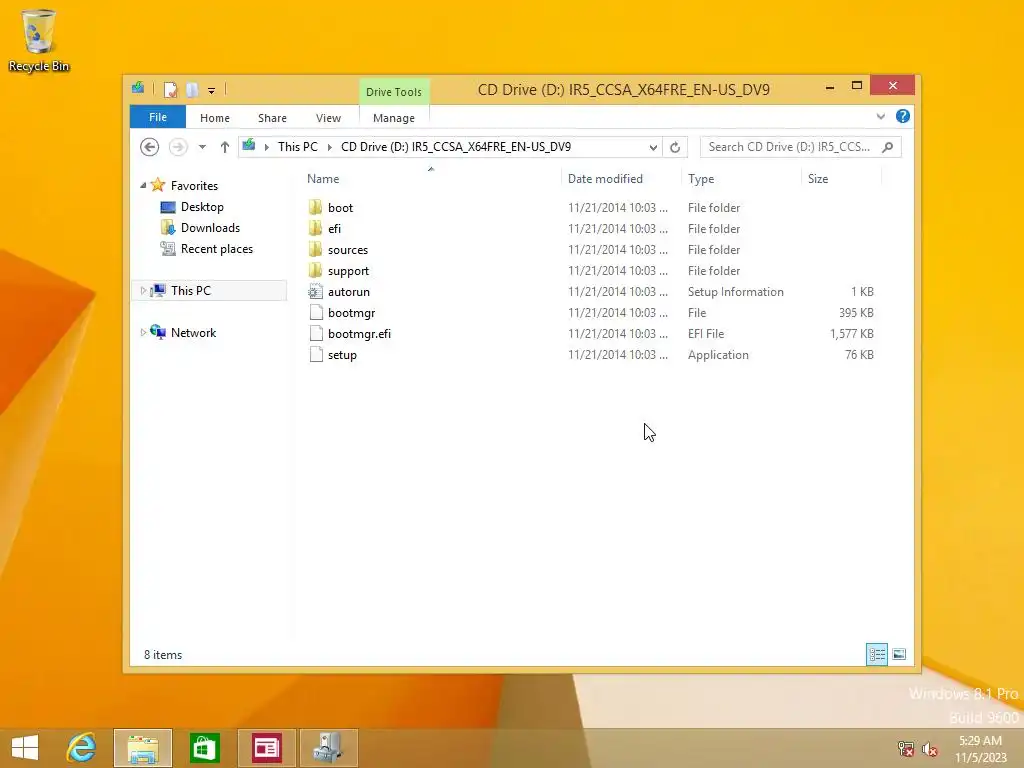Refresh the folder view

675,148
